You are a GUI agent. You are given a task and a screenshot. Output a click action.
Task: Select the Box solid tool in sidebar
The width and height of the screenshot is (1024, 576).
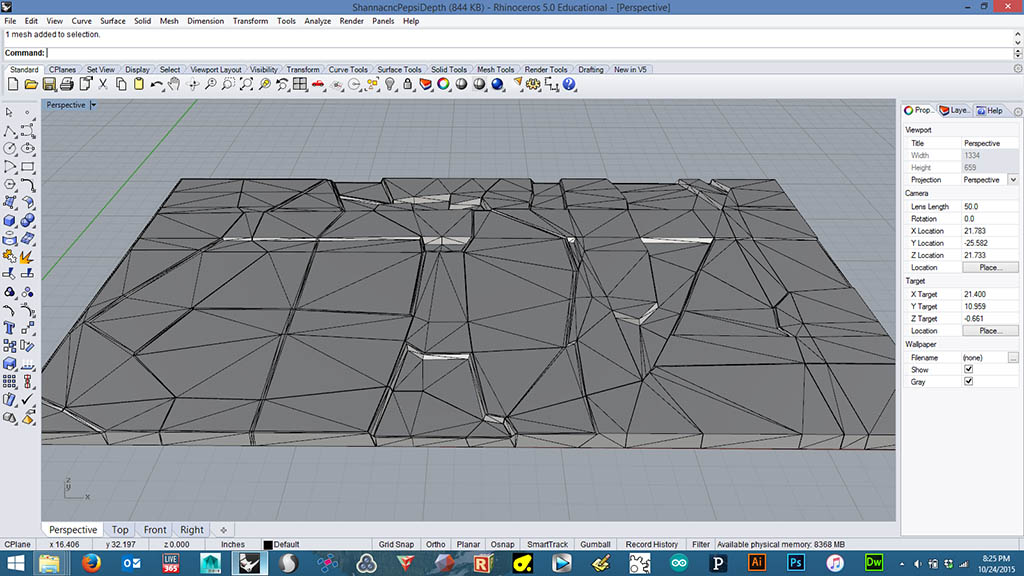(x=10, y=220)
